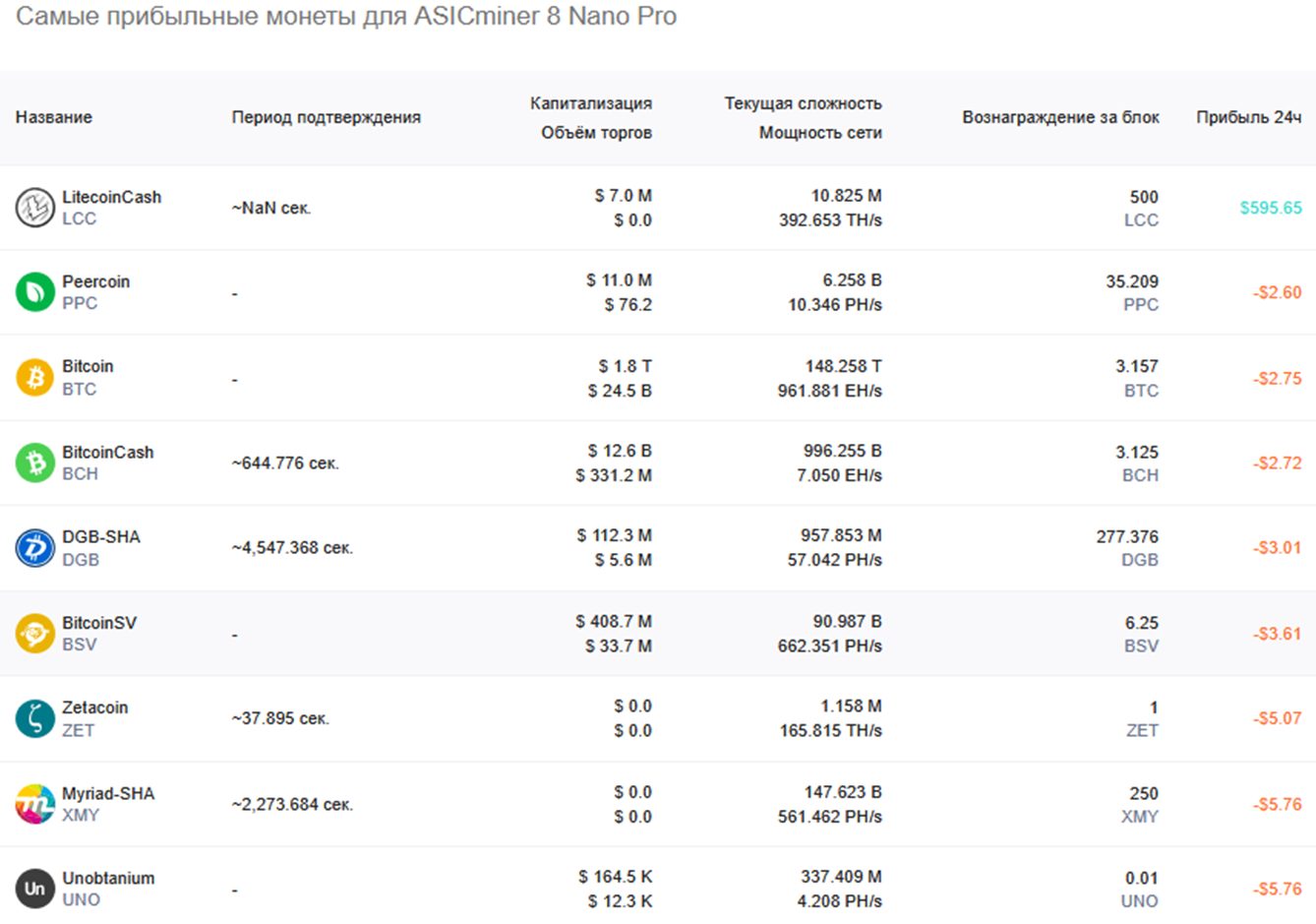Viewport: 1316px width, 924px height.
Task: Click the LitecoinCash coin logo icon
Action: pyautogui.click(x=34, y=208)
